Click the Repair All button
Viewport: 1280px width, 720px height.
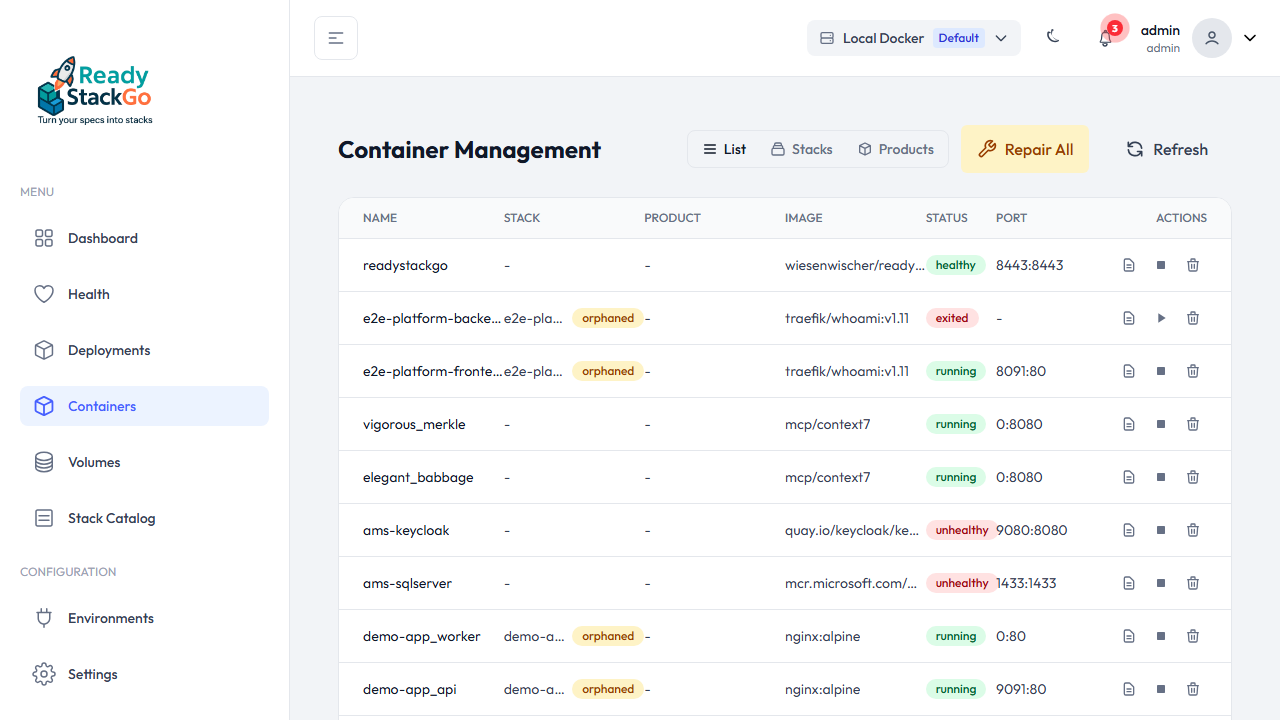(x=1026, y=148)
